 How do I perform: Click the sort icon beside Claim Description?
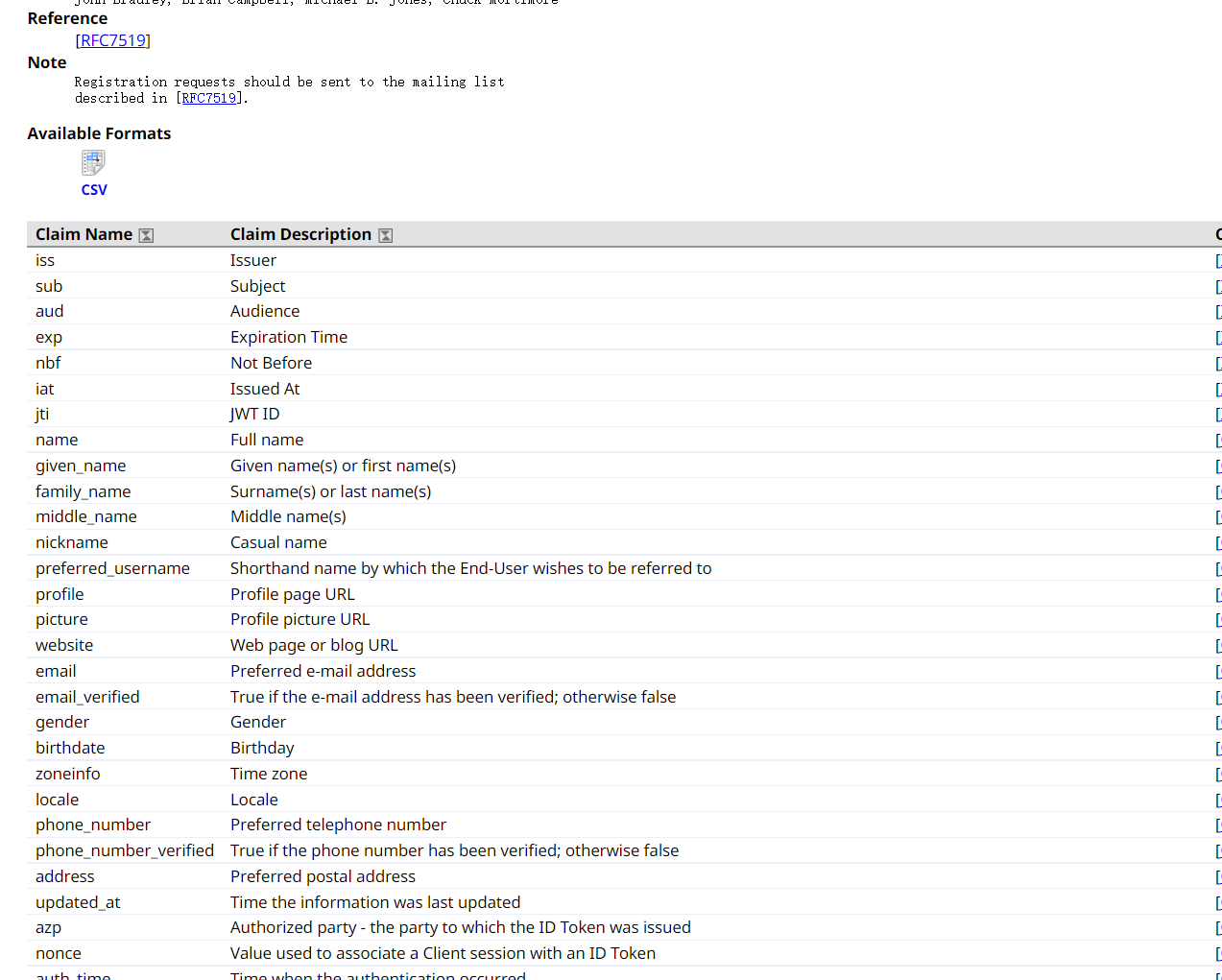point(385,235)
